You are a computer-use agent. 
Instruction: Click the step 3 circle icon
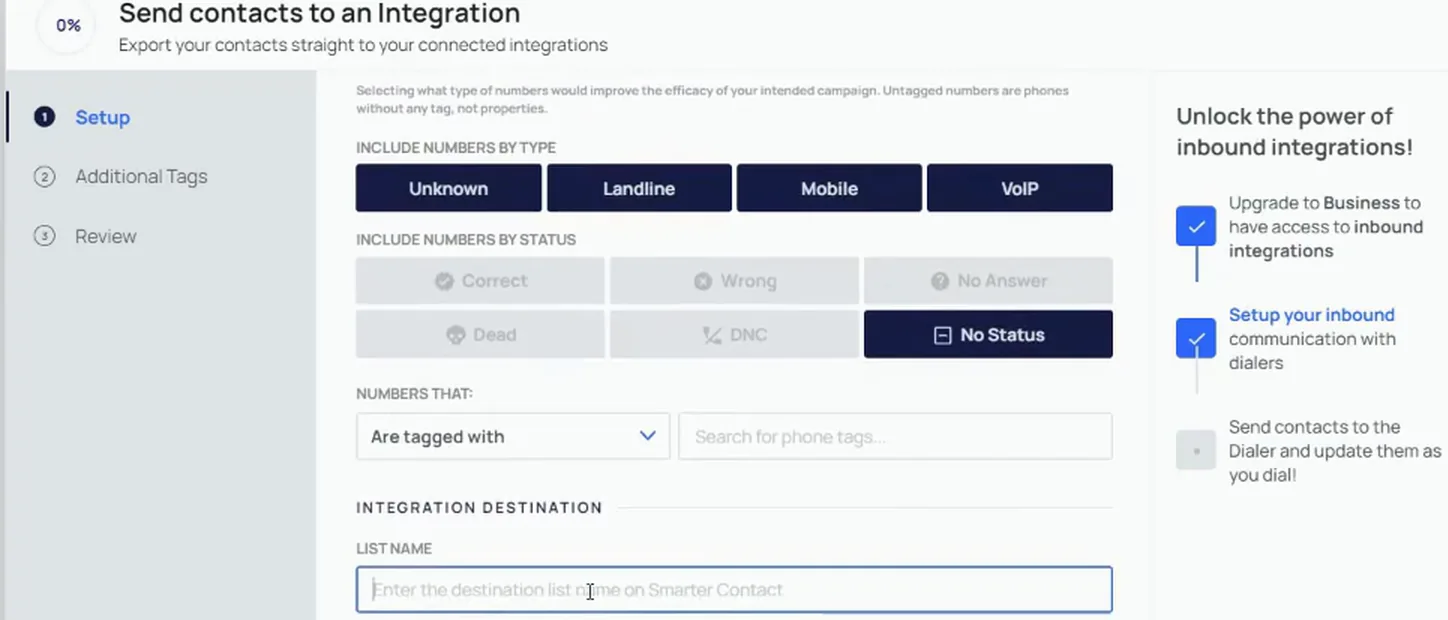pyautogui.click(x=44, y=237)
